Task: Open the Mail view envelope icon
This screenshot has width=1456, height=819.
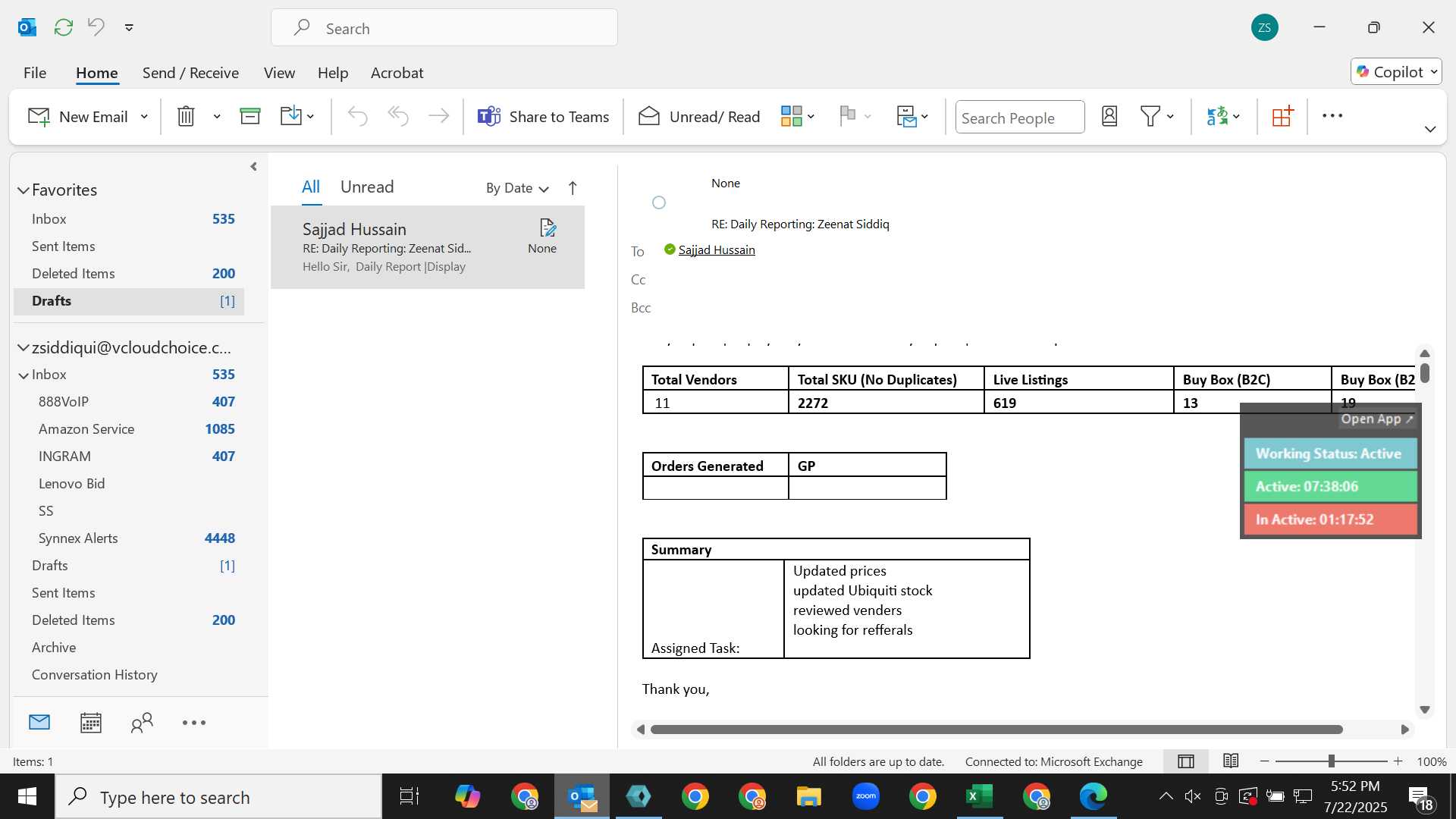Action: [39, 723]
